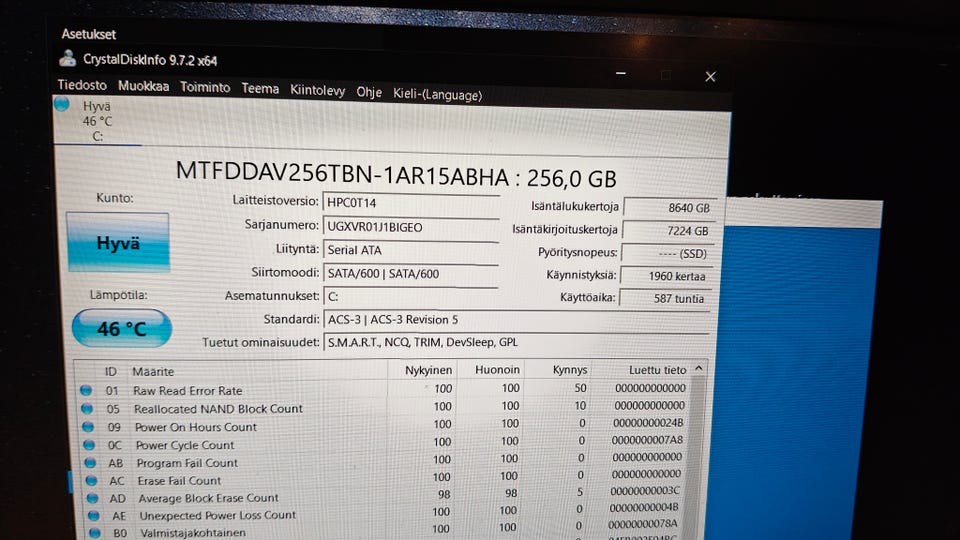Click the Liityntä field Serial ATA
This screenshot has width=960, height=540.
tap(411, 250)
